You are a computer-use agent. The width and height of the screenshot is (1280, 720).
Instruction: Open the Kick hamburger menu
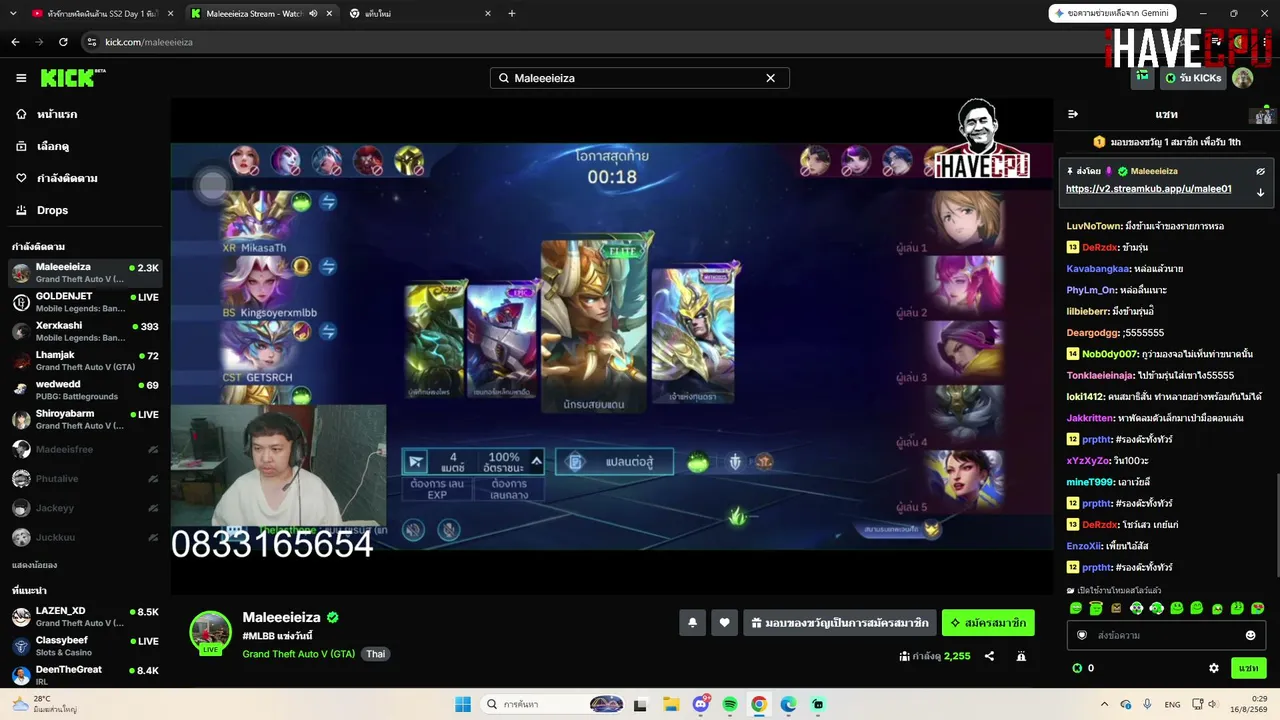point(21,78)
